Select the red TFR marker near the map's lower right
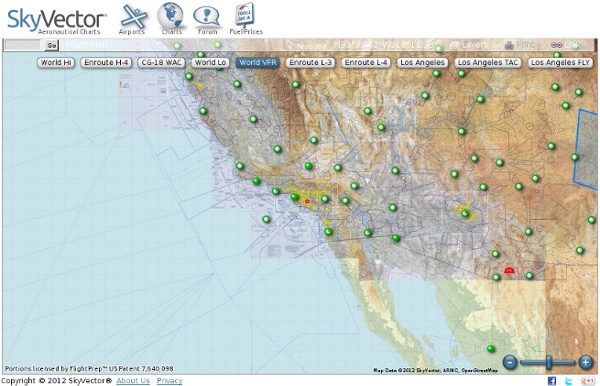The height and width of the screenshot is (386, 600). click(x=509, y=271)
